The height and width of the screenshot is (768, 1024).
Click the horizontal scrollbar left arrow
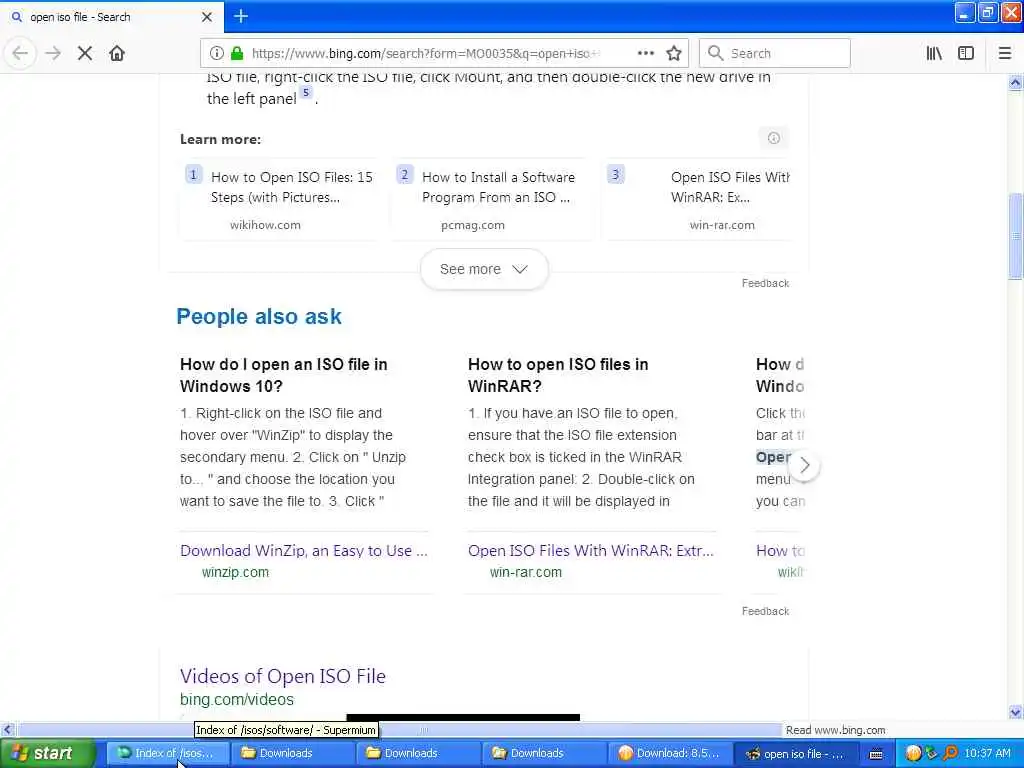(7, 729)
